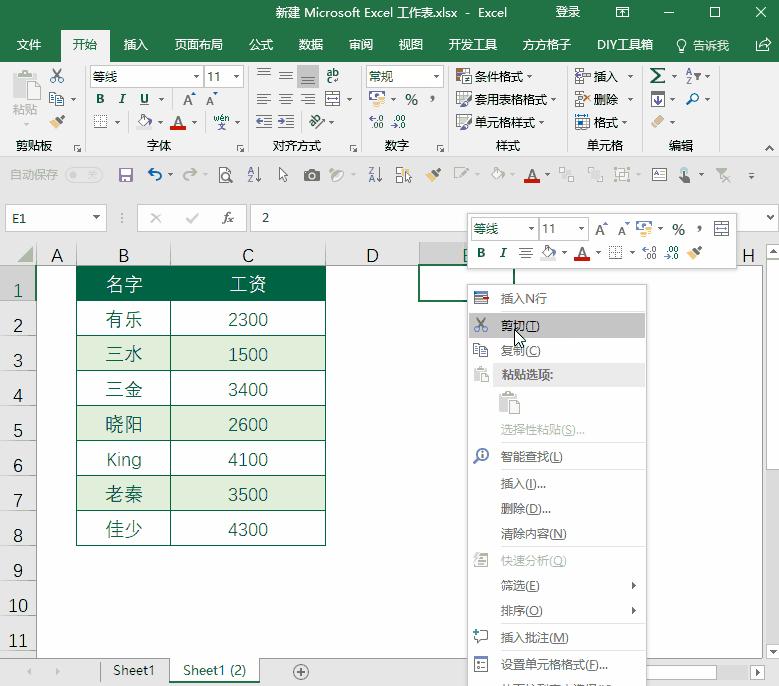Open the font name dropdown in the ribbon

(x=196, y=77)
